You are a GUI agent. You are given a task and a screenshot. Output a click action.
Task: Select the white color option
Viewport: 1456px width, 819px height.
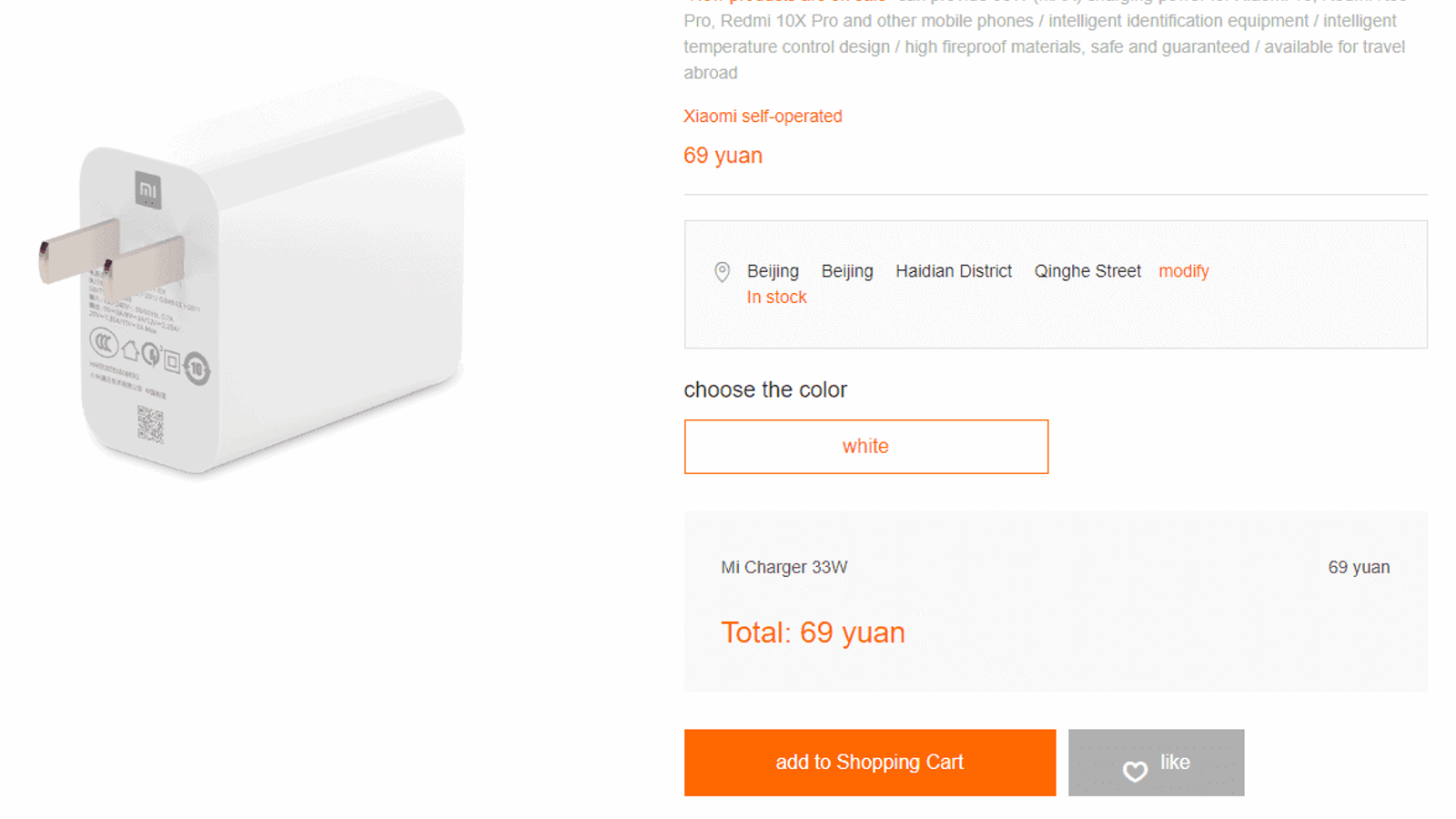(x=865, y=447)
